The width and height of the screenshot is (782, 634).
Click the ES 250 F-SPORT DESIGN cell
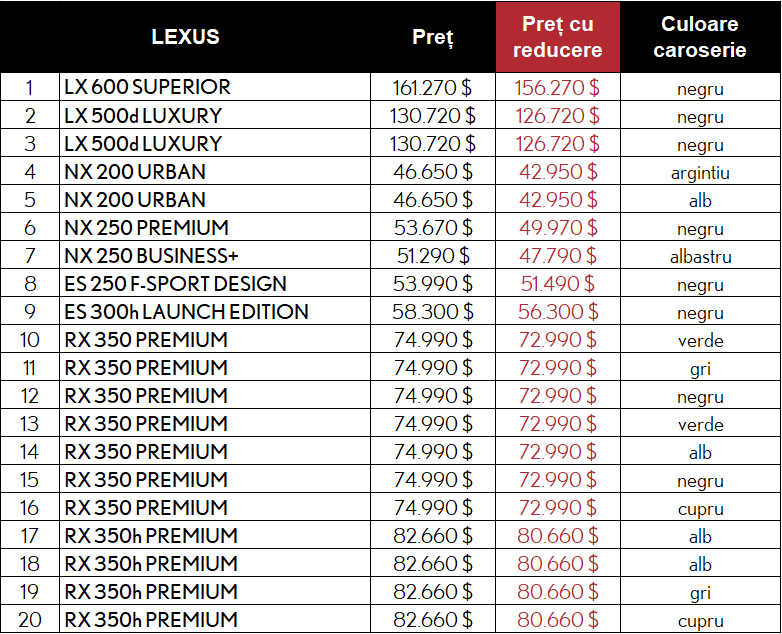click(175, 283)
